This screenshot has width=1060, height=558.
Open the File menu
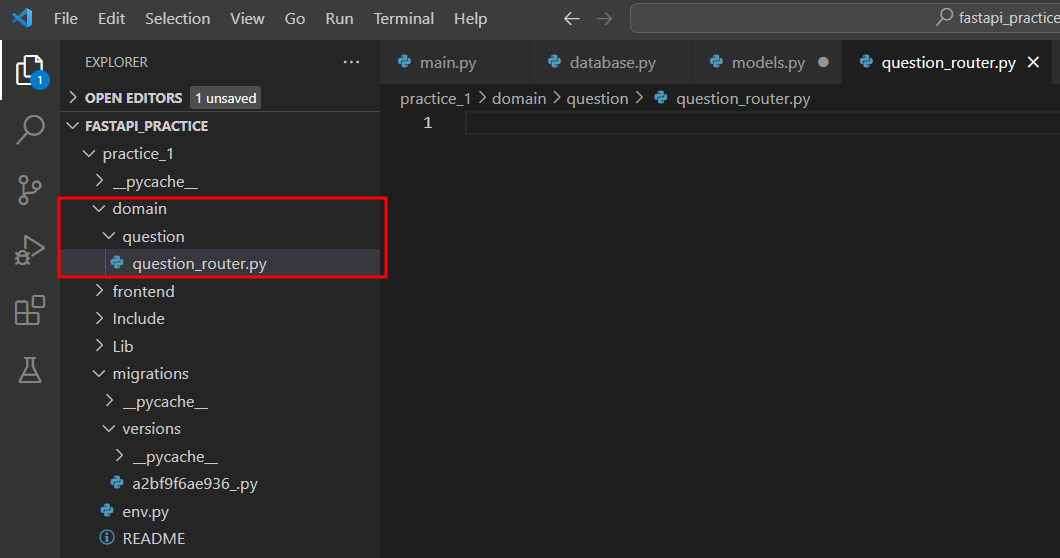66,18
